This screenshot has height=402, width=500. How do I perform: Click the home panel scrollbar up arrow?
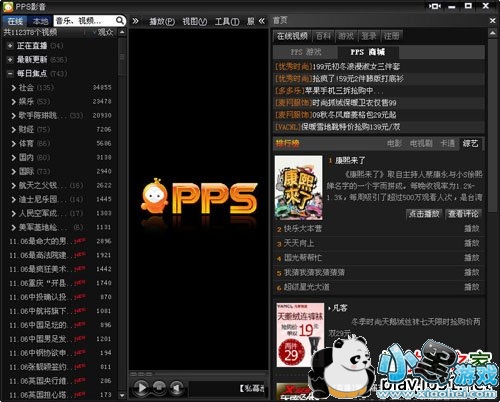(492, 33)
